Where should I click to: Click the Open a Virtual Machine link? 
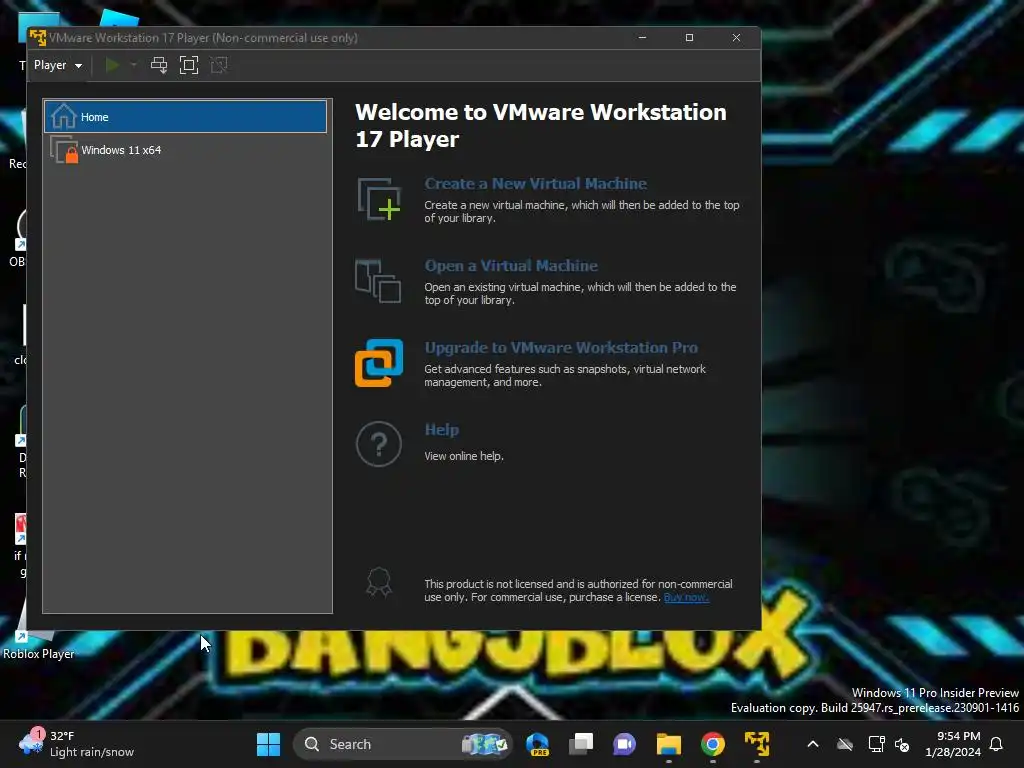pyautogui.click(x=511, y=266)
